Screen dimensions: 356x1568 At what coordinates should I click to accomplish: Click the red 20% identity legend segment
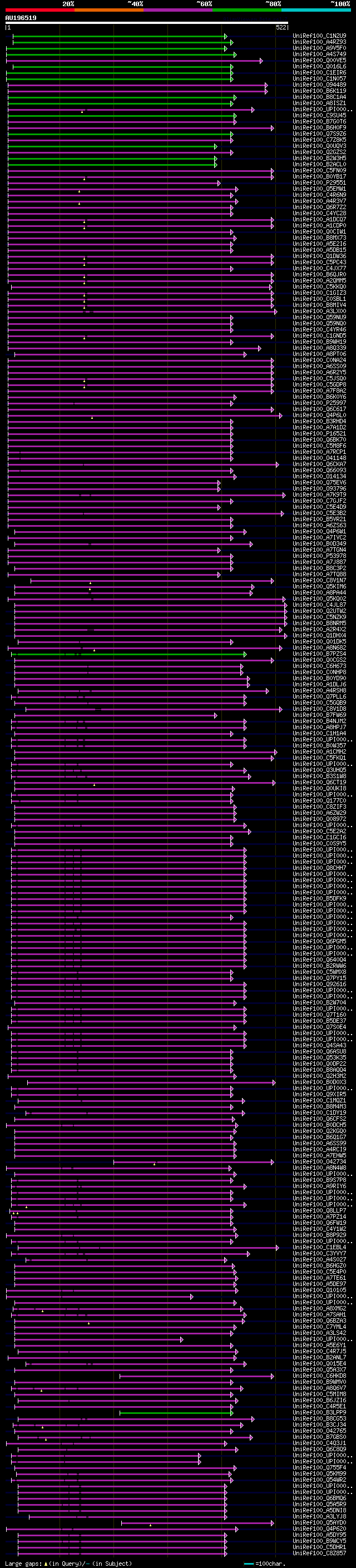[x=40, y=10]
